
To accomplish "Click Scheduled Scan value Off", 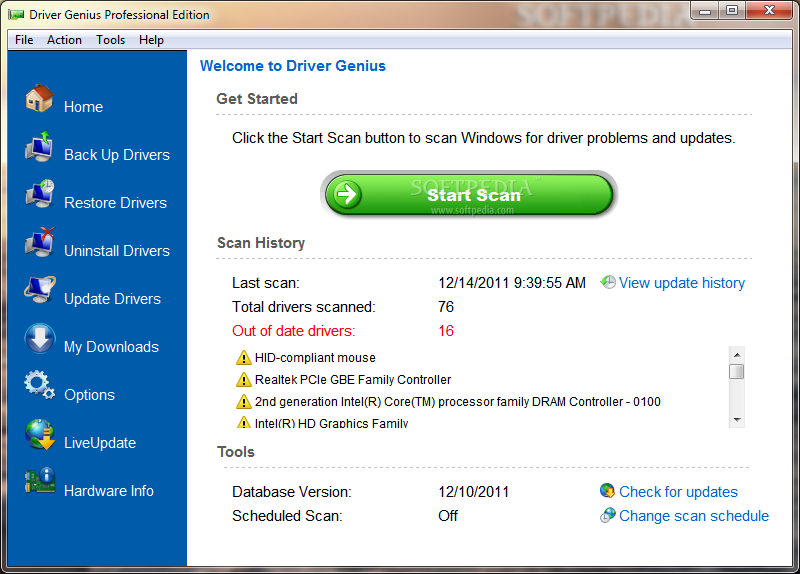I will pyautogui.click(x=448, y=516).
